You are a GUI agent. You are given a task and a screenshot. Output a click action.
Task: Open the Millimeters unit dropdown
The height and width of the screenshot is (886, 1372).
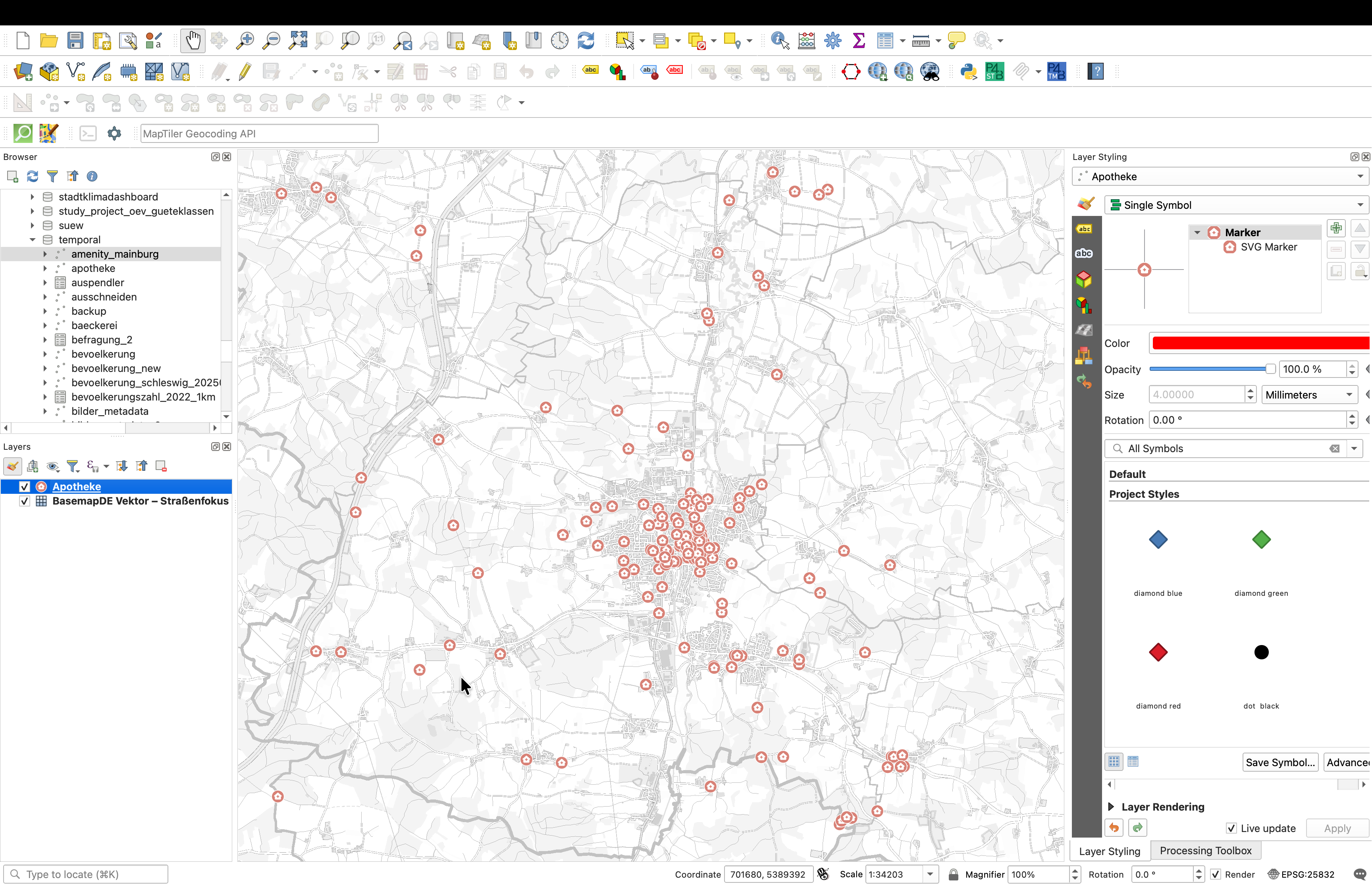[1309, 395]
